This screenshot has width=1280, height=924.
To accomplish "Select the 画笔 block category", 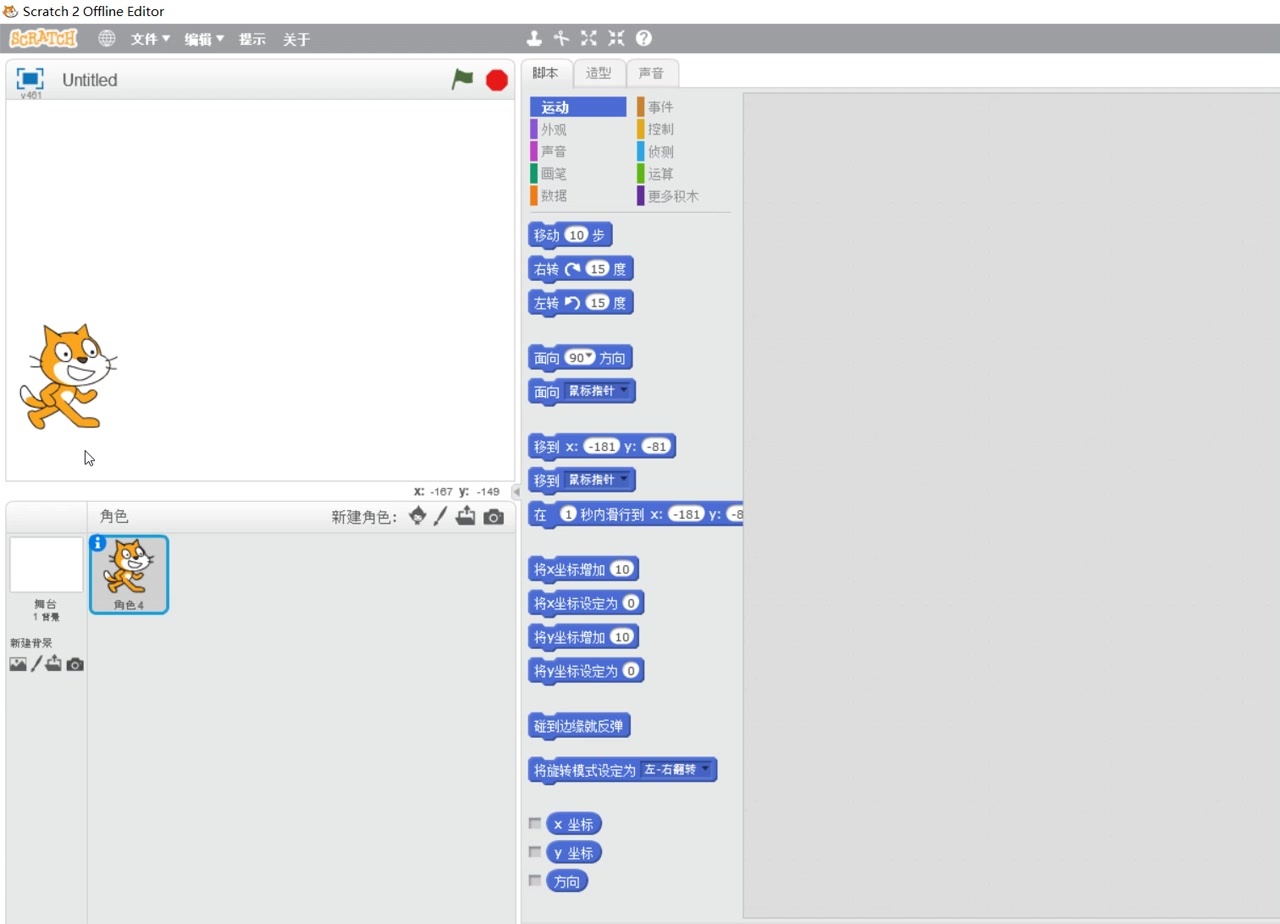I will coord(578,173).
